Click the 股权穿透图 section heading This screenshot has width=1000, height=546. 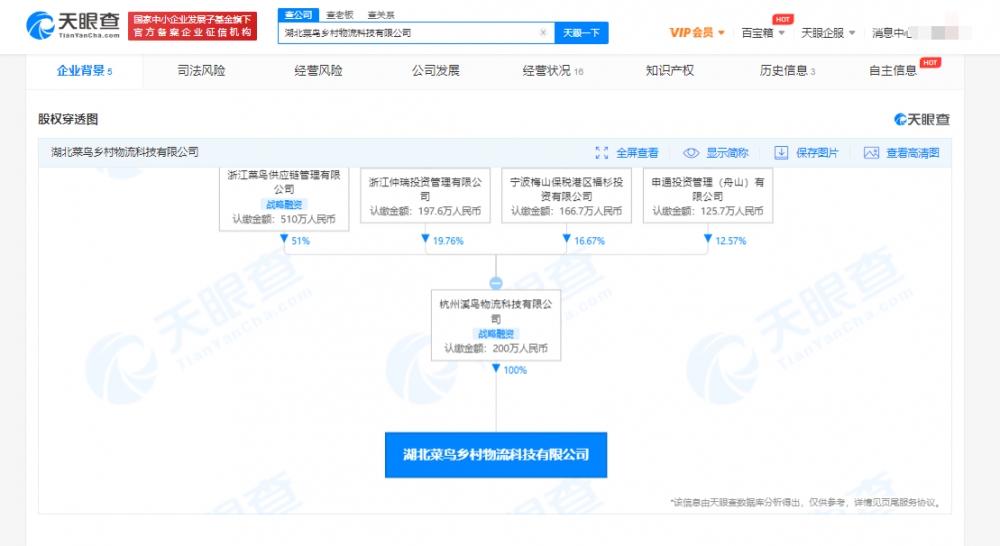(x=68, y=119)
